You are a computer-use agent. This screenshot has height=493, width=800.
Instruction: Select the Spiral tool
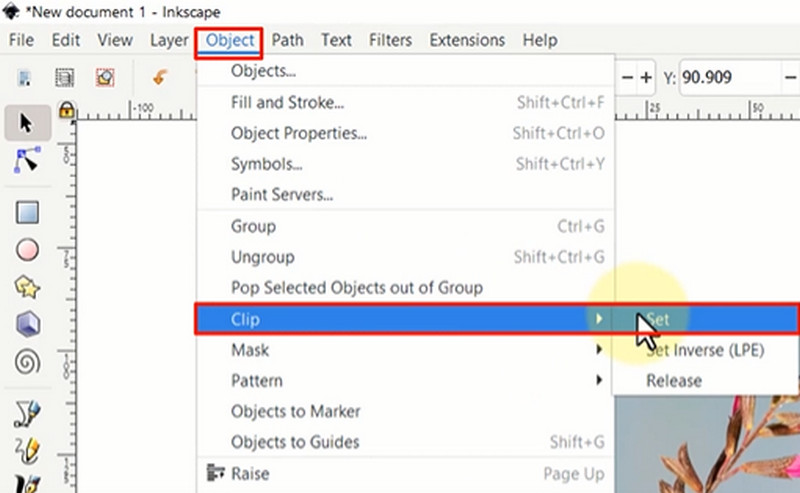pyautogui.click(x=27, y=362)
